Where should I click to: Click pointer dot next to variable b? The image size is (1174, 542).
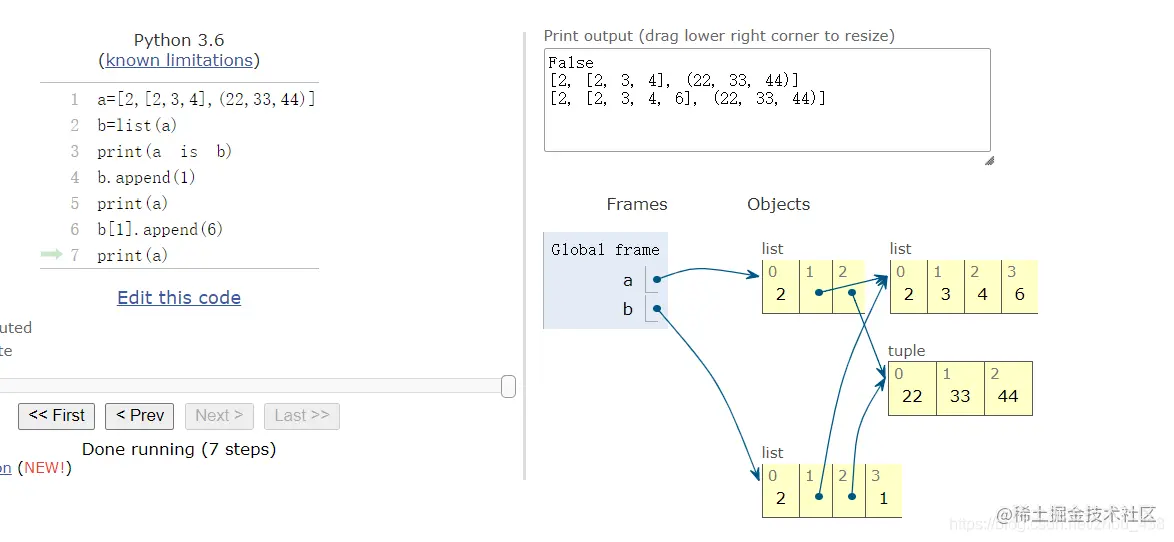click(x=656, y=309)
